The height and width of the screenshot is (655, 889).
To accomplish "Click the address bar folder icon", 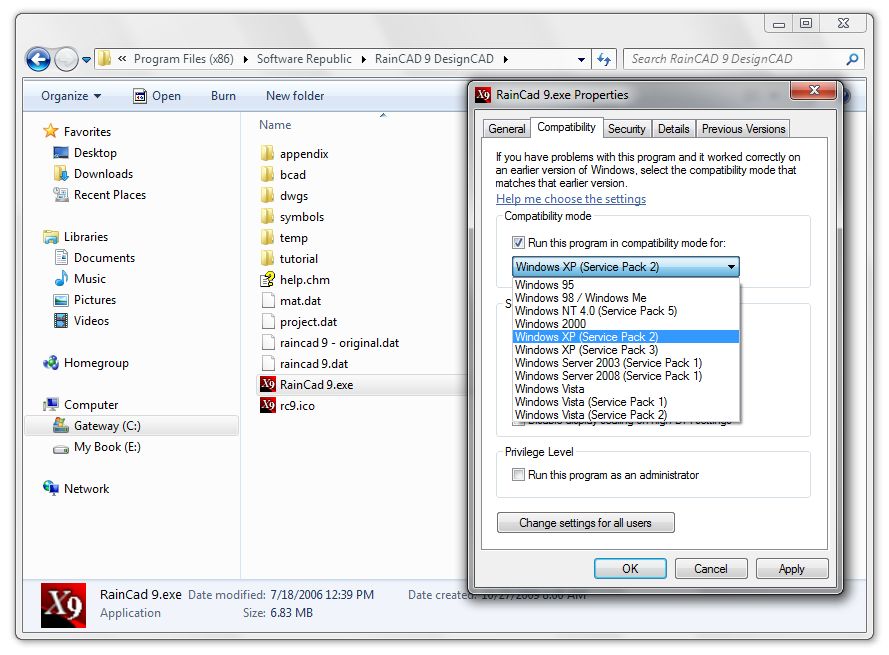I will (104, 58).
